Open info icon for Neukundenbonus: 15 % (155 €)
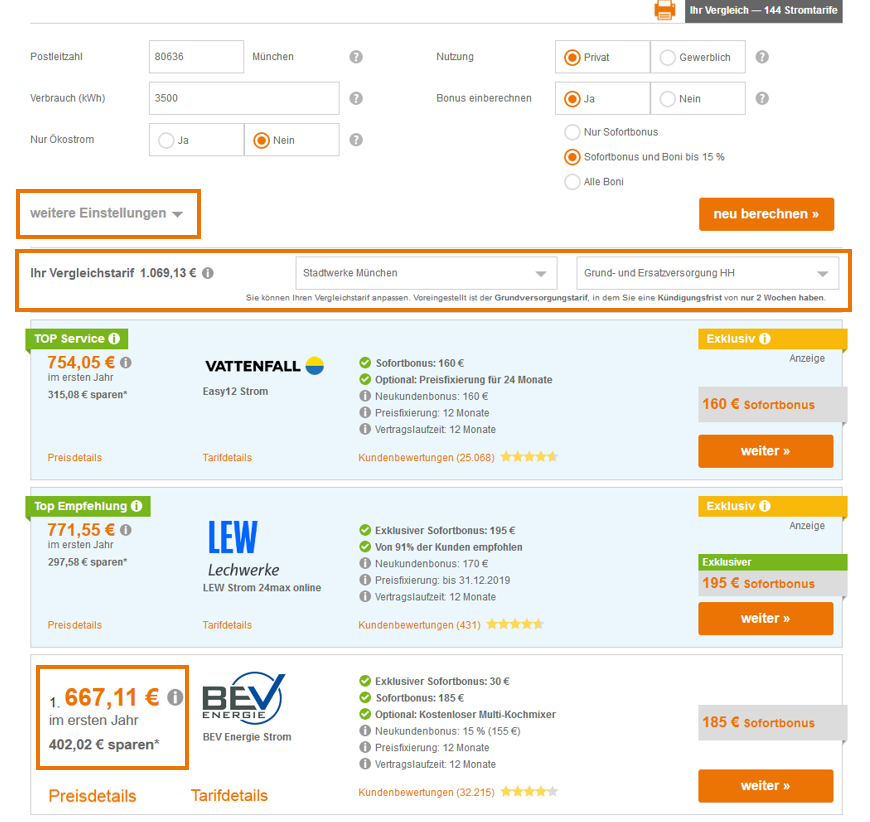The width and height of the screenshot is (870, 822). [365, 731]
